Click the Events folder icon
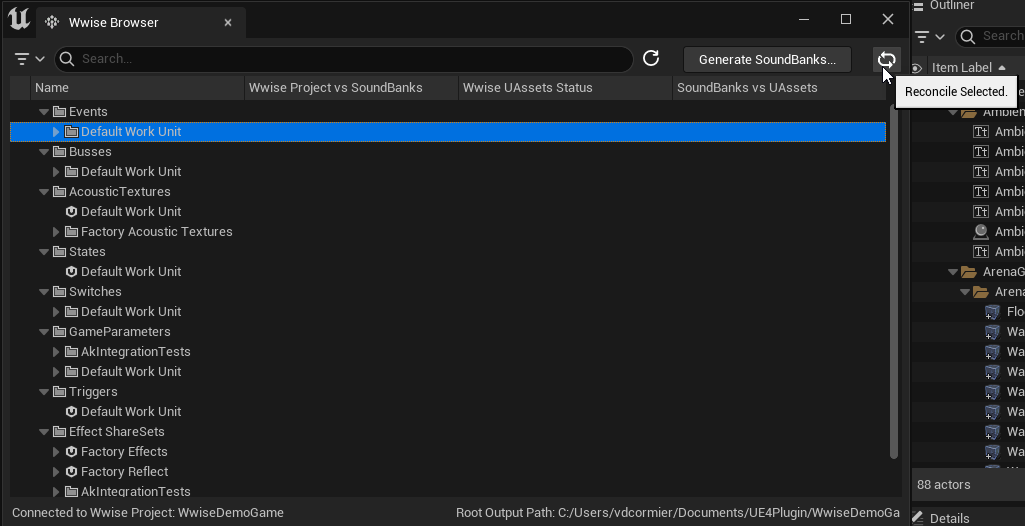Screen dimensions: 1025x526 coord(59,112)
